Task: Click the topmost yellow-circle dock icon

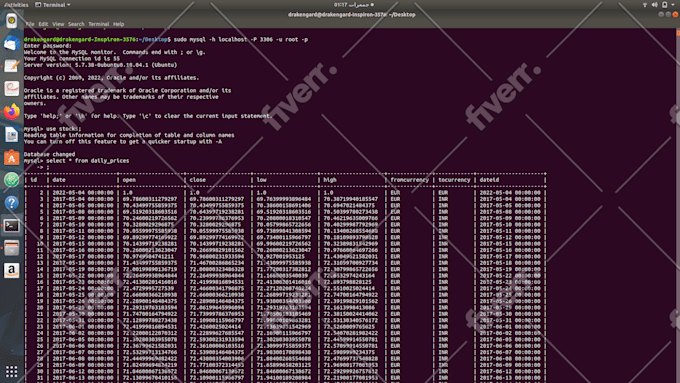Action: point(12,21)
